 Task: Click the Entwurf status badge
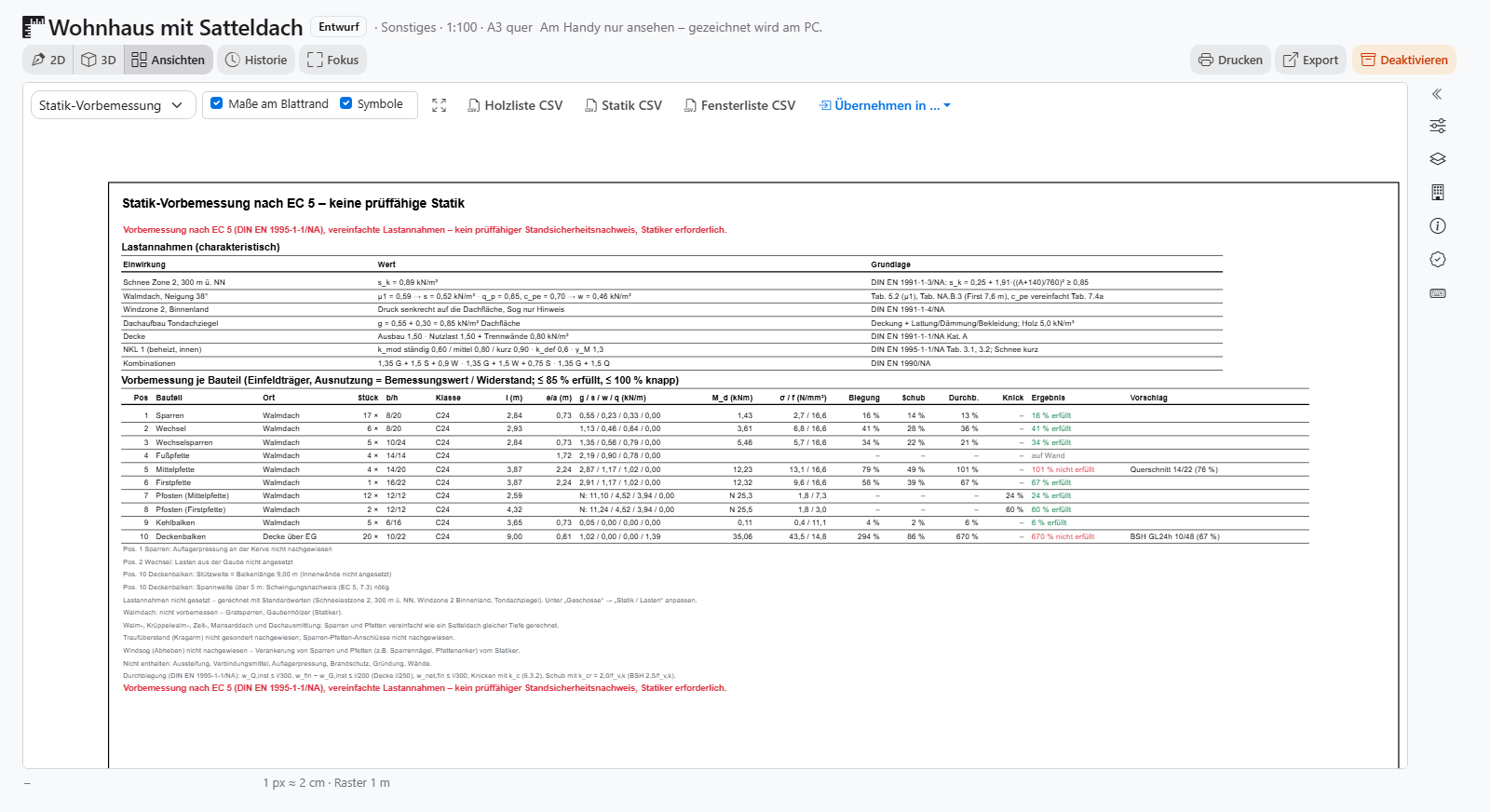(339, 27)
